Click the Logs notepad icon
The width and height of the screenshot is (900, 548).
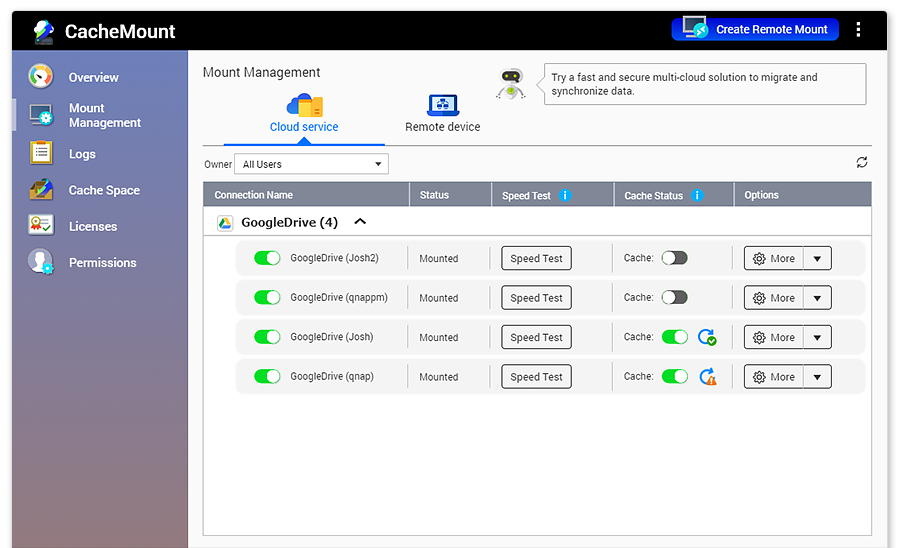(x=41, y=153)
